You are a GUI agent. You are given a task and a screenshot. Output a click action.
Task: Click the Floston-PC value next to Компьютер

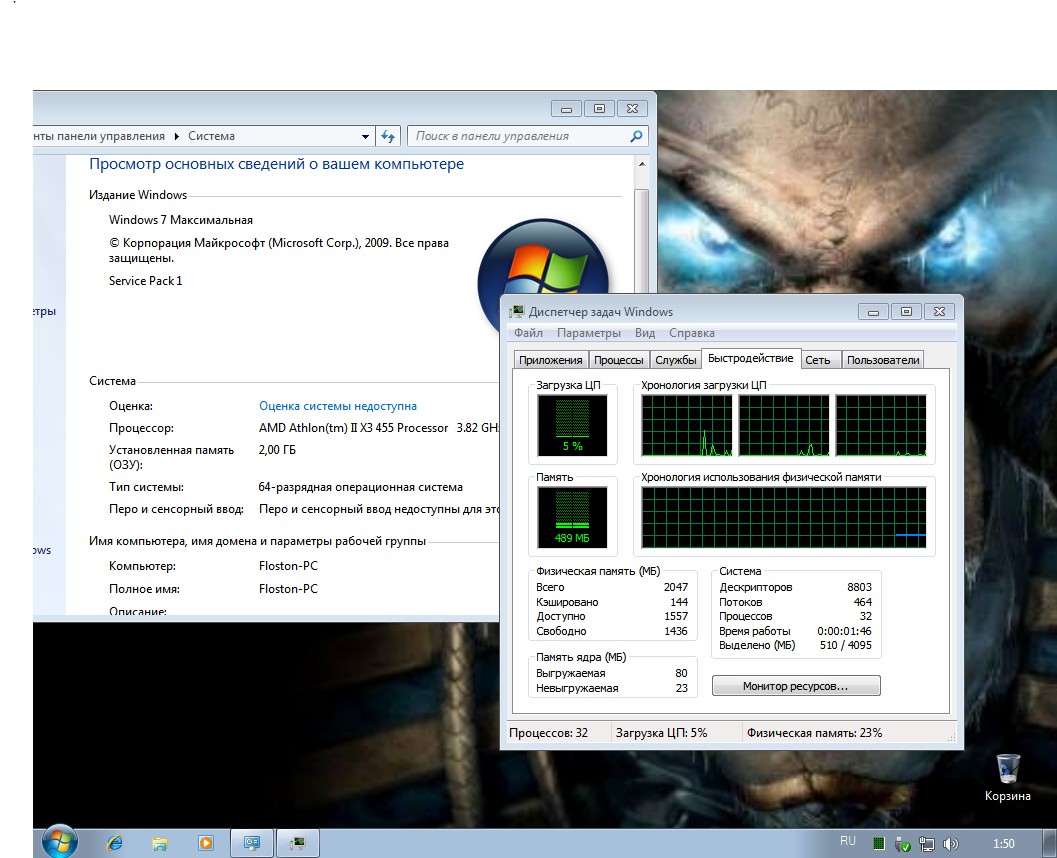click(x=288, y=566)
